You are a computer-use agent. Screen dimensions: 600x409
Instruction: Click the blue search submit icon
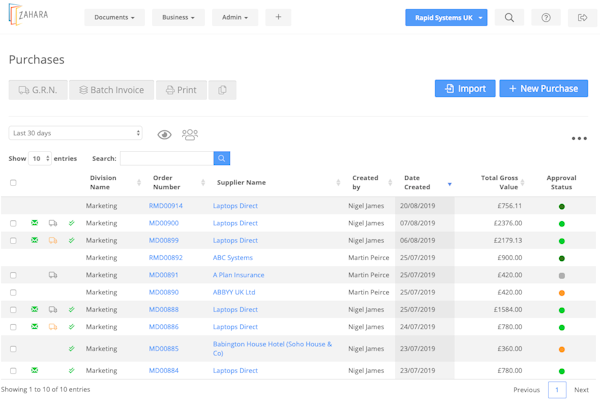tap(222, 158)
